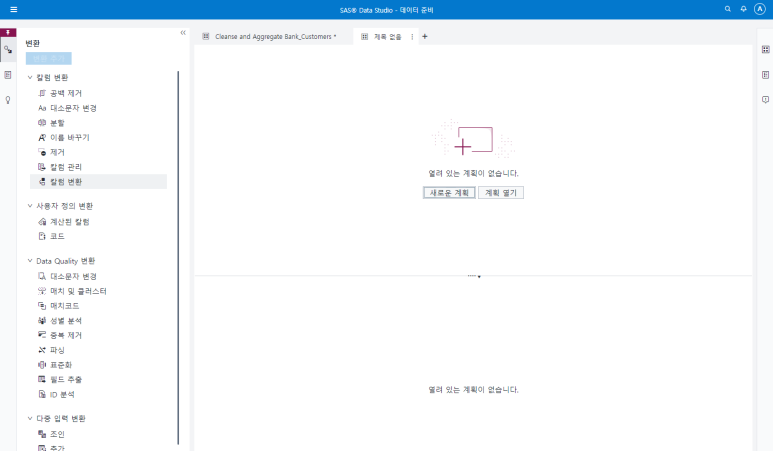Collapse the Data Quality 변환 group
773x451 pixels.
[30, 261]
